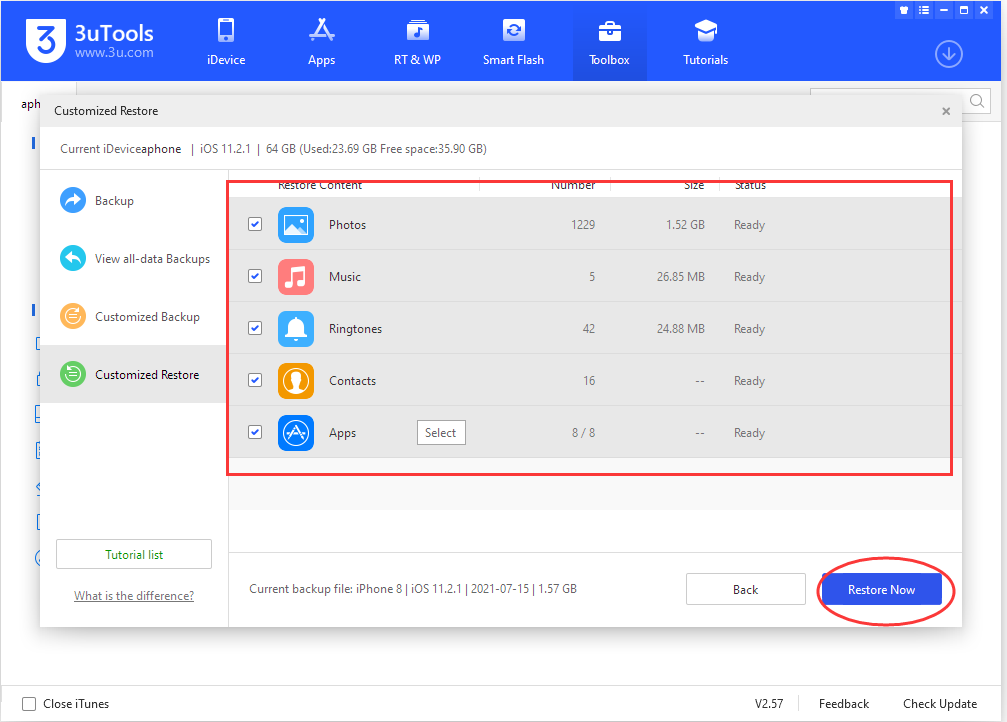Open the RT & WP section
This screenshot has width=1007, height=722.
point(417,40)
